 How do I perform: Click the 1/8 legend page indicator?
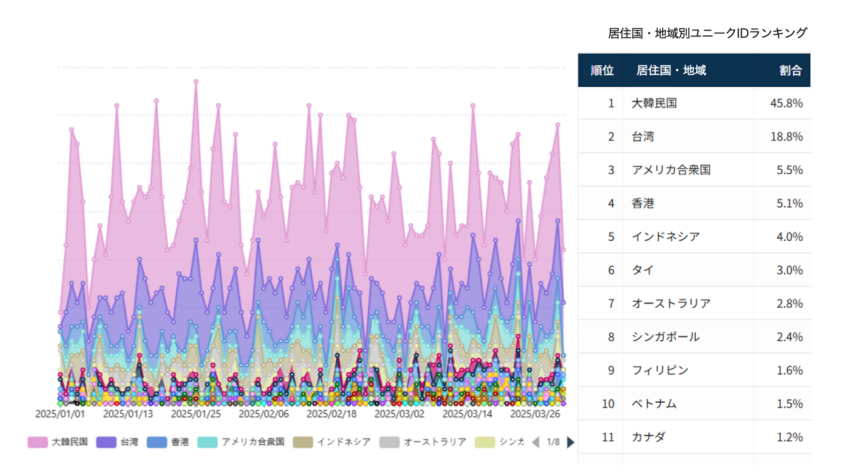(553, 442)
